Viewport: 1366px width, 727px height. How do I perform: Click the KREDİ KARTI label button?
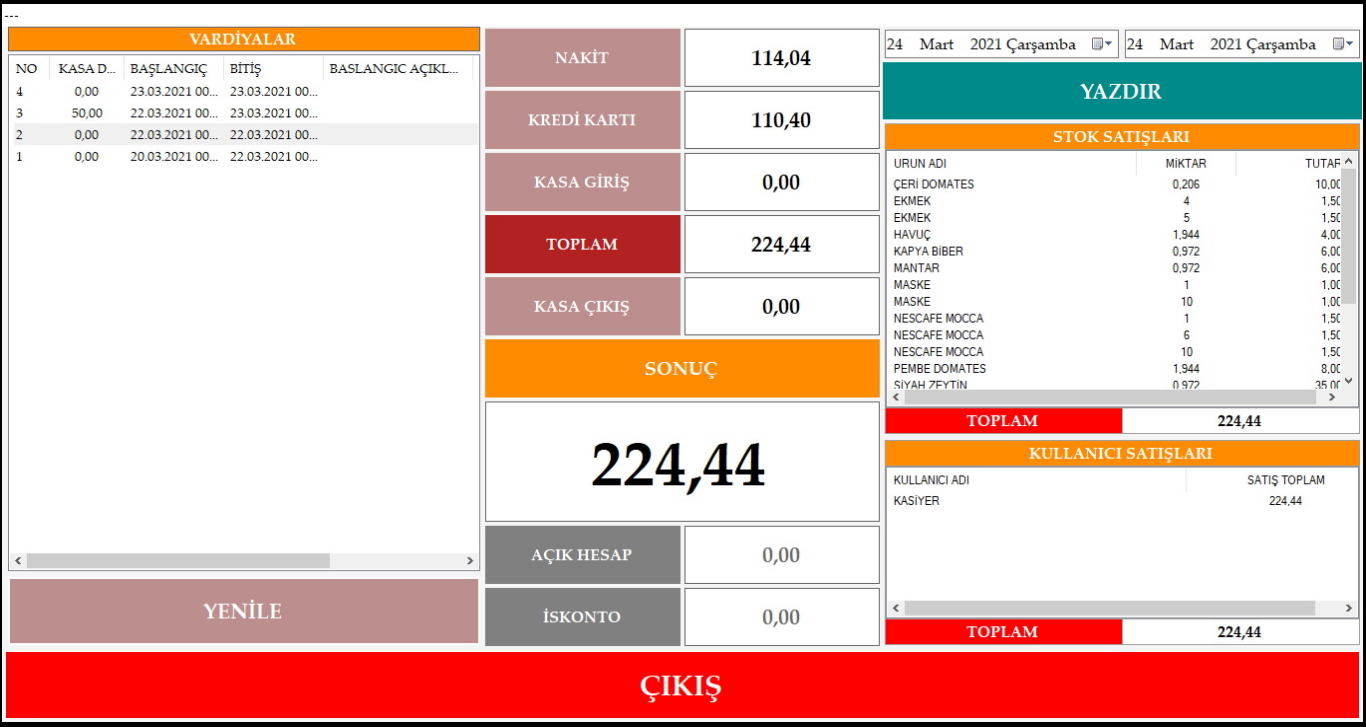click(x=582, y=120)
